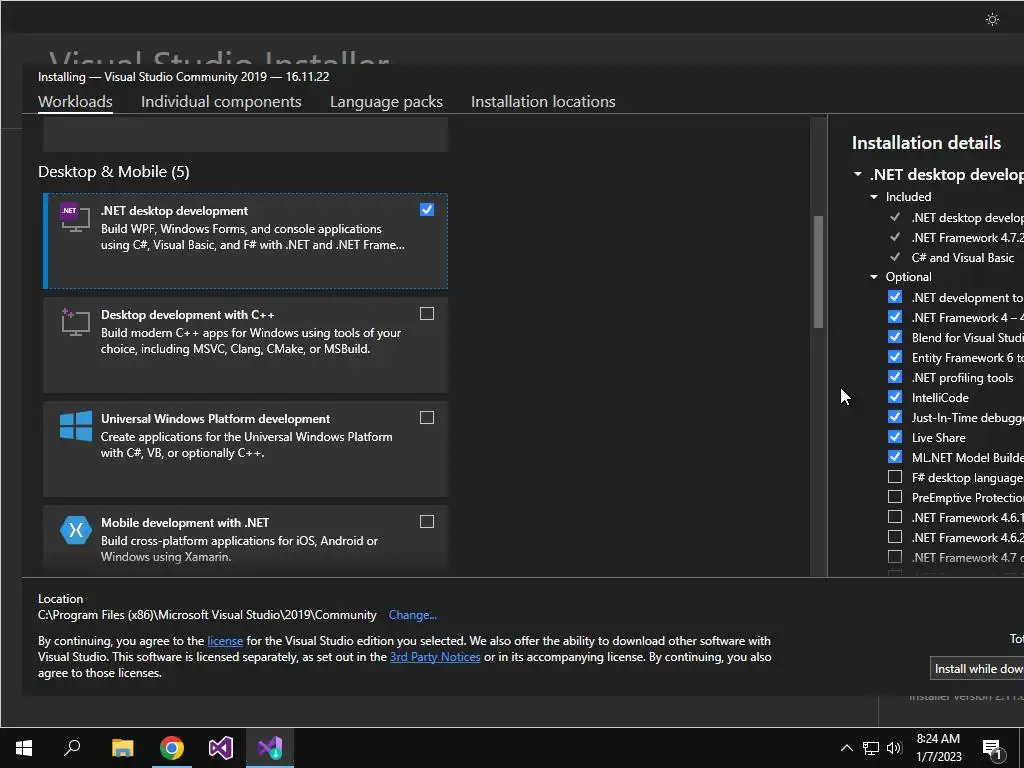Select Universal Windows Platform development title
This screenshot has height=768, width=1024.
click(216, 419)
